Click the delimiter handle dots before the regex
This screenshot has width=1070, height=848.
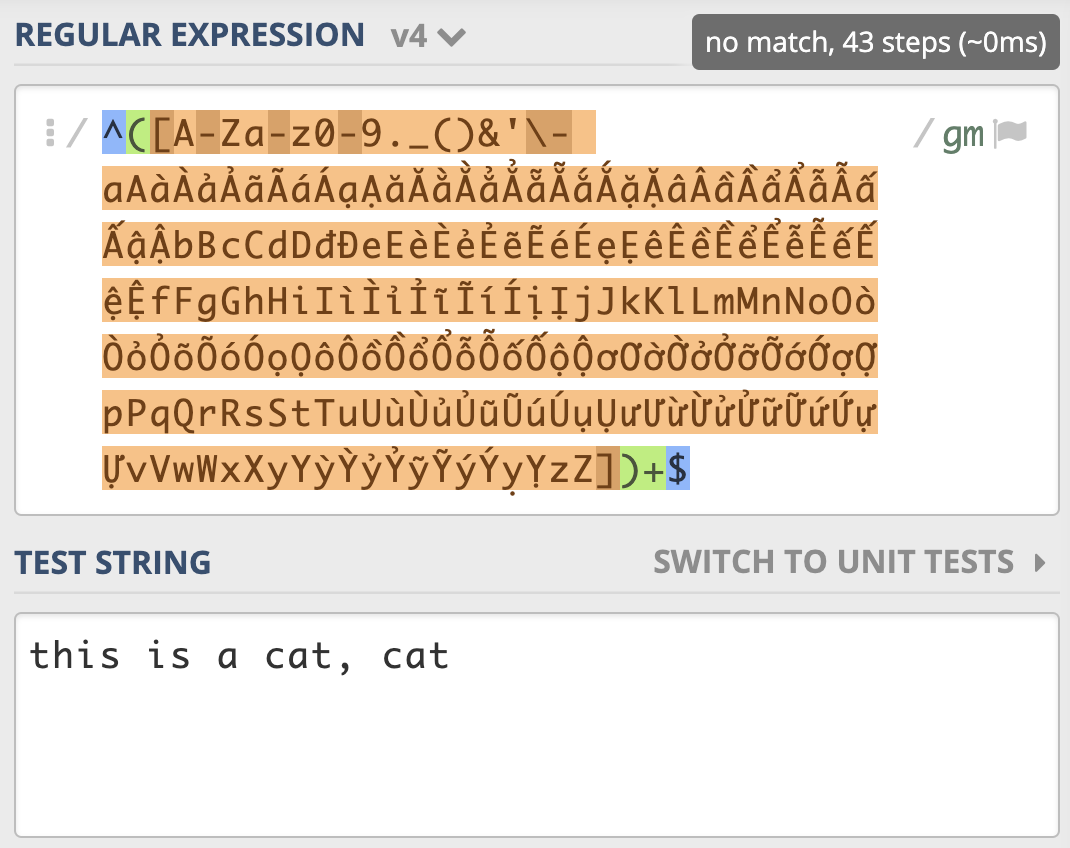coord(50,133)
